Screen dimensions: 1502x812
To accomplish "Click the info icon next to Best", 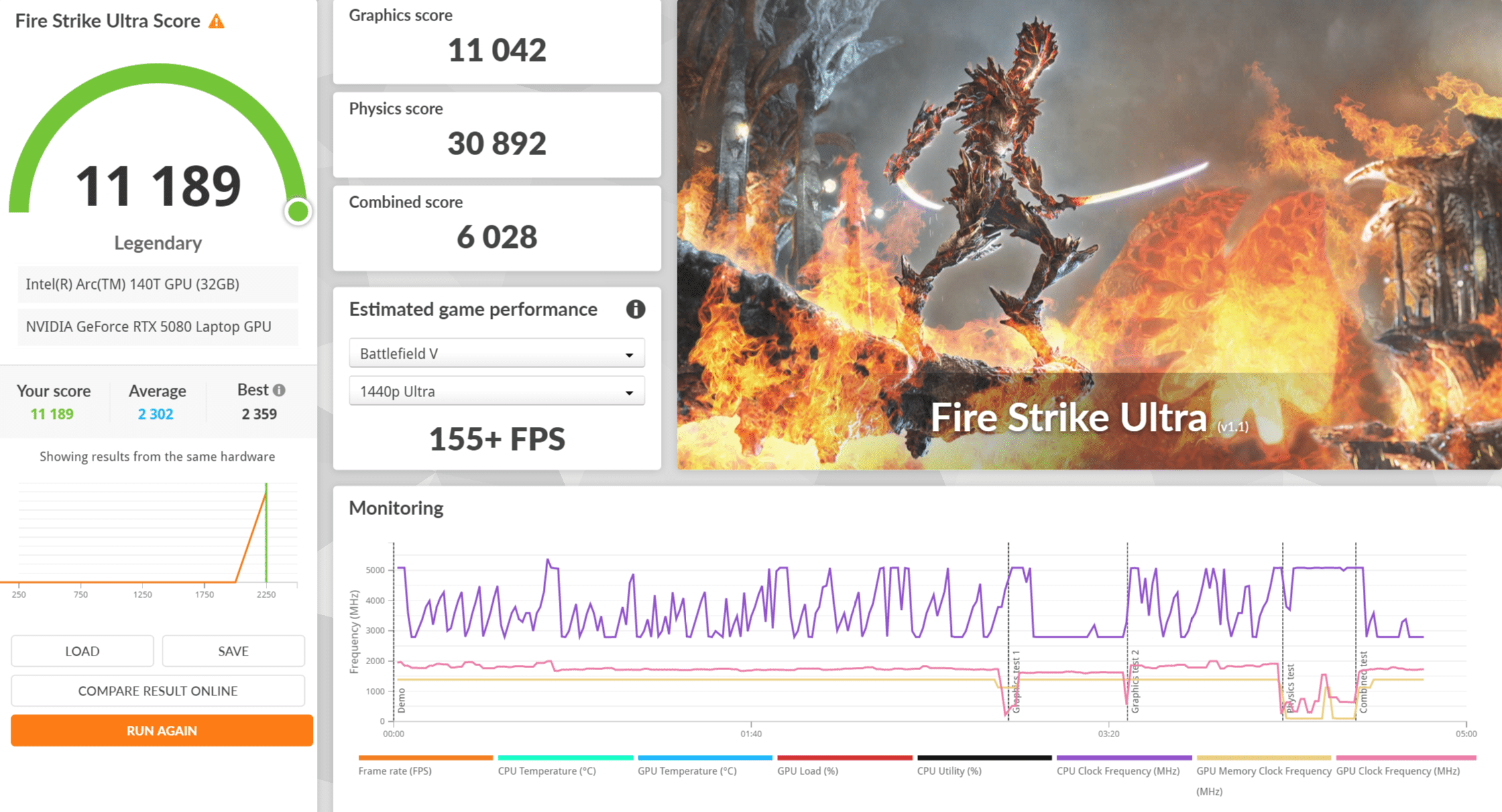I will [280, 390].
